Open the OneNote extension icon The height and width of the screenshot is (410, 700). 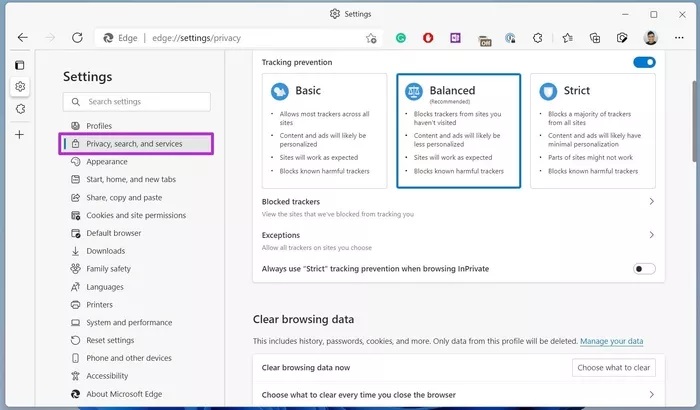coord(455,38)
